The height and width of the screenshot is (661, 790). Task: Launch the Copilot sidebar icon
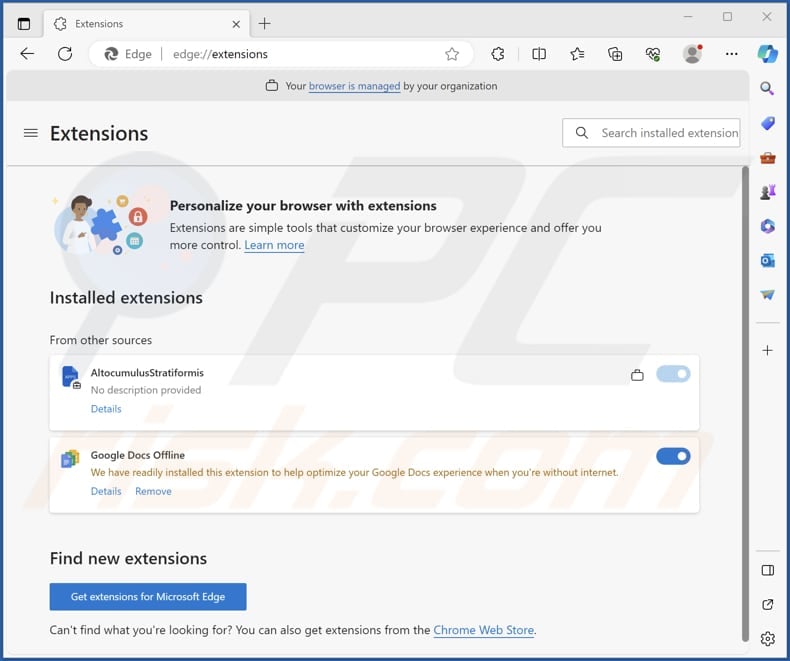[x=767, y=54]
